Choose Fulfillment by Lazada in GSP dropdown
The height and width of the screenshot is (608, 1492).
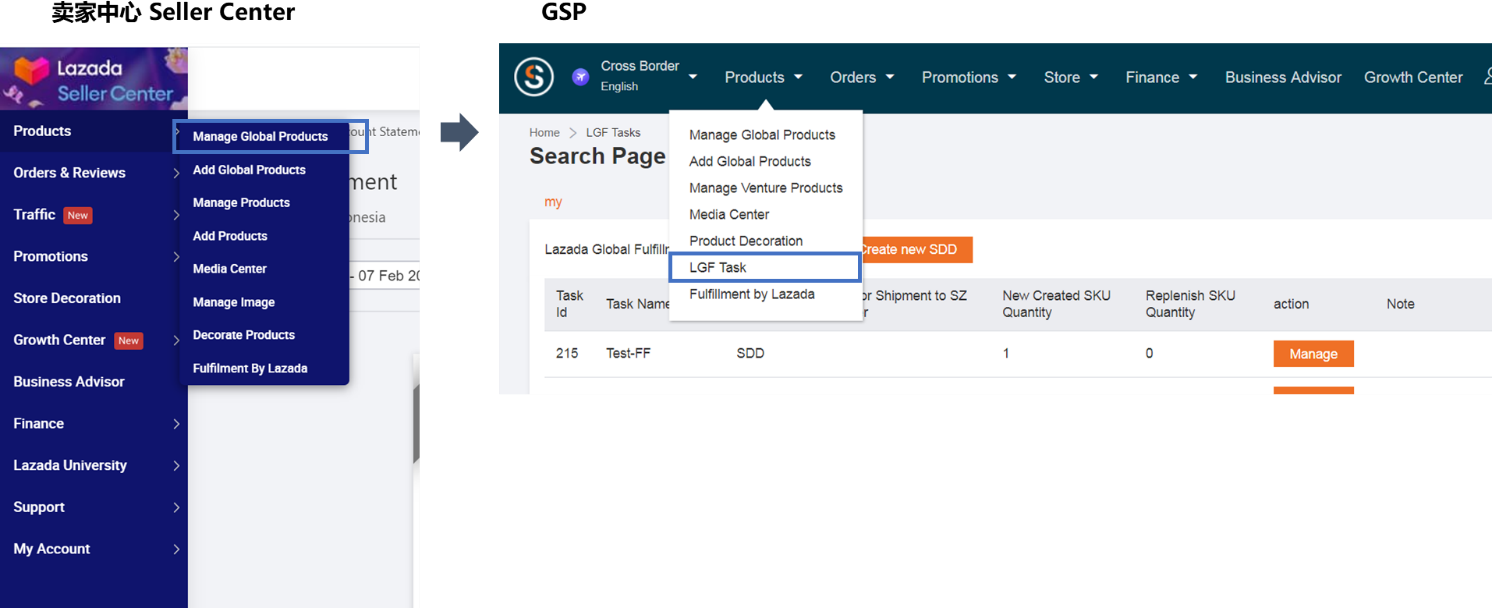[x=752, y=294]
